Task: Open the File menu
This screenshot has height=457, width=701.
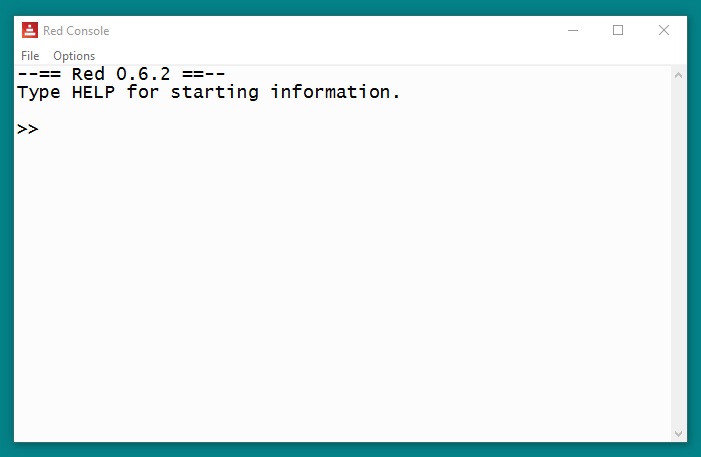Action: [30, 56]
